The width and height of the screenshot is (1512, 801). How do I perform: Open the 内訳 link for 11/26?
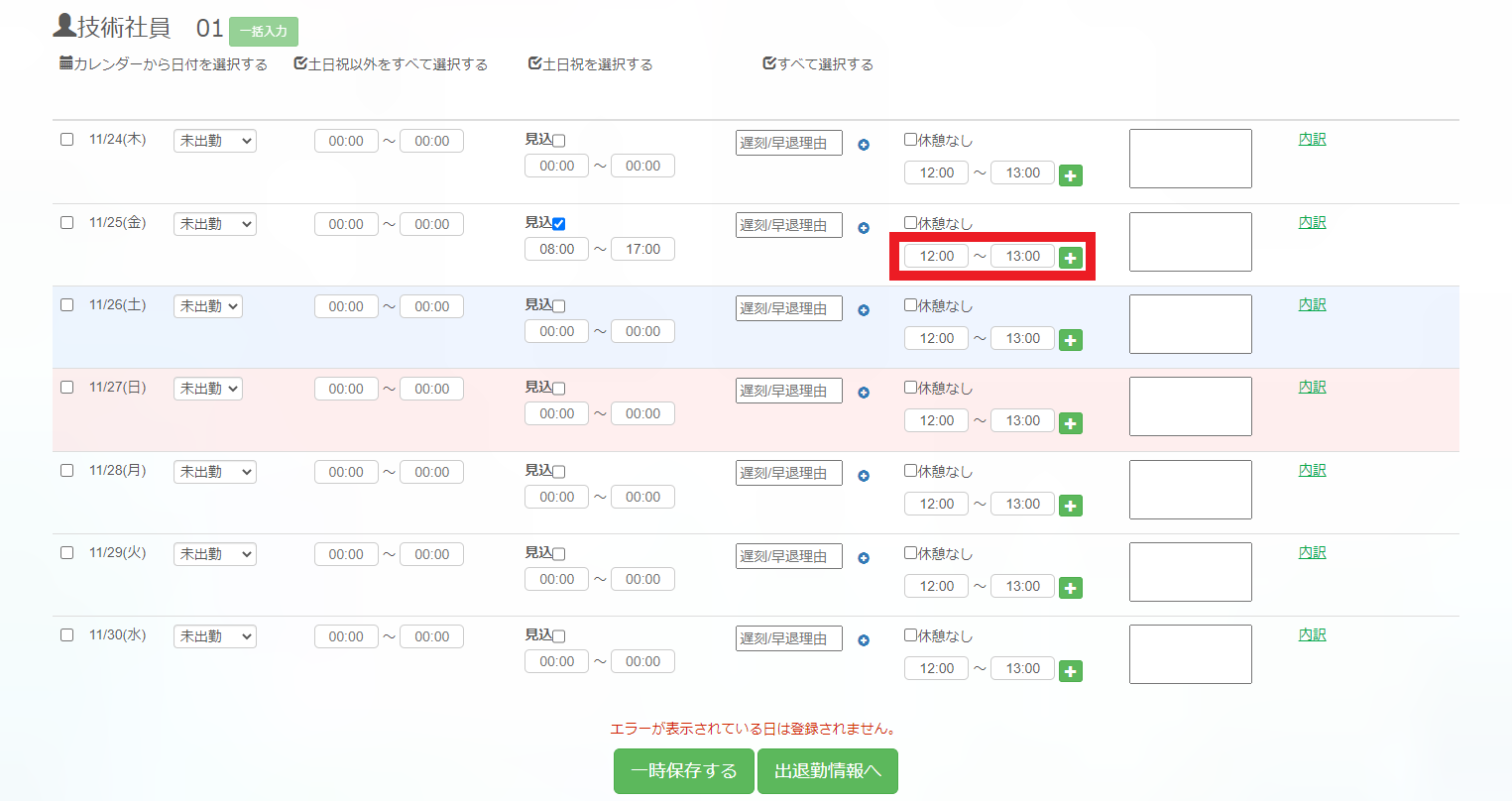[1312, 305]
